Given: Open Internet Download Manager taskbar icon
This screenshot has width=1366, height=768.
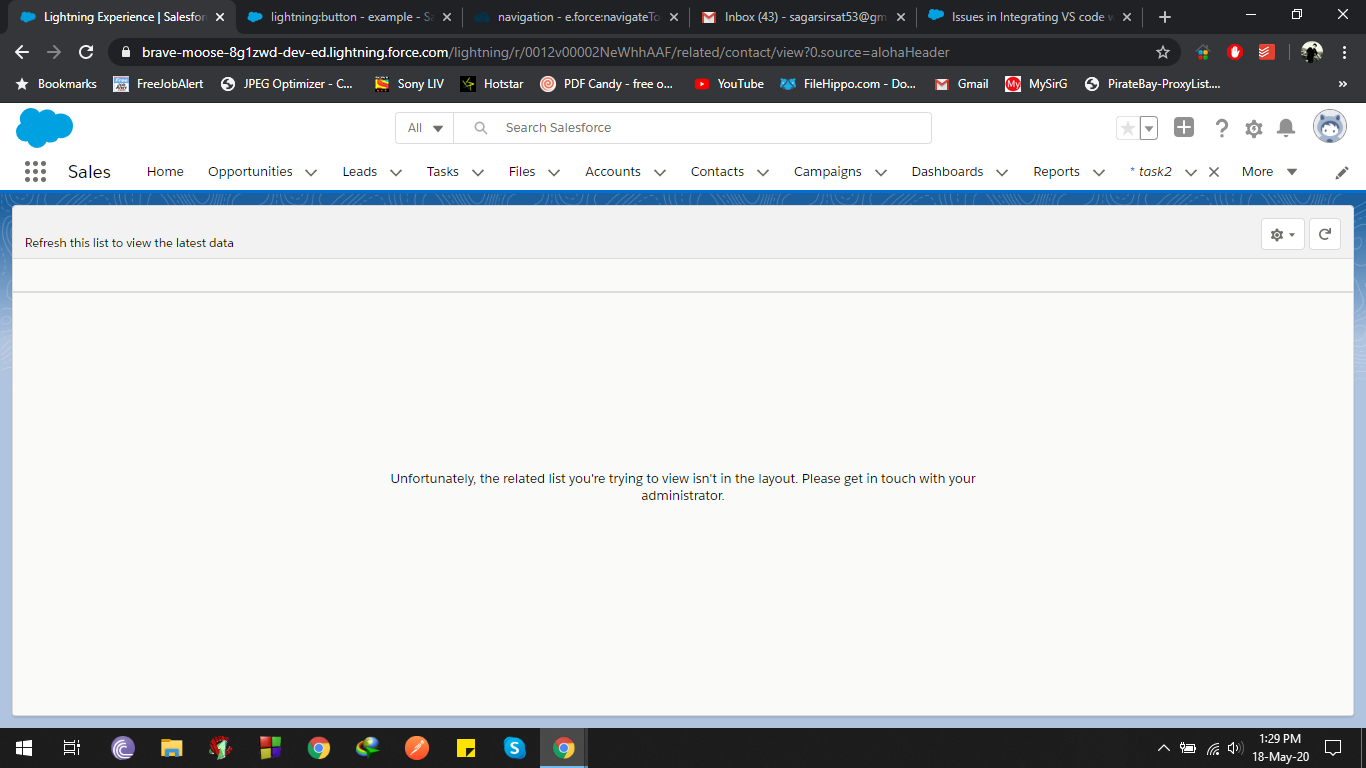Looking at the screenshot, I should point(368,748).
